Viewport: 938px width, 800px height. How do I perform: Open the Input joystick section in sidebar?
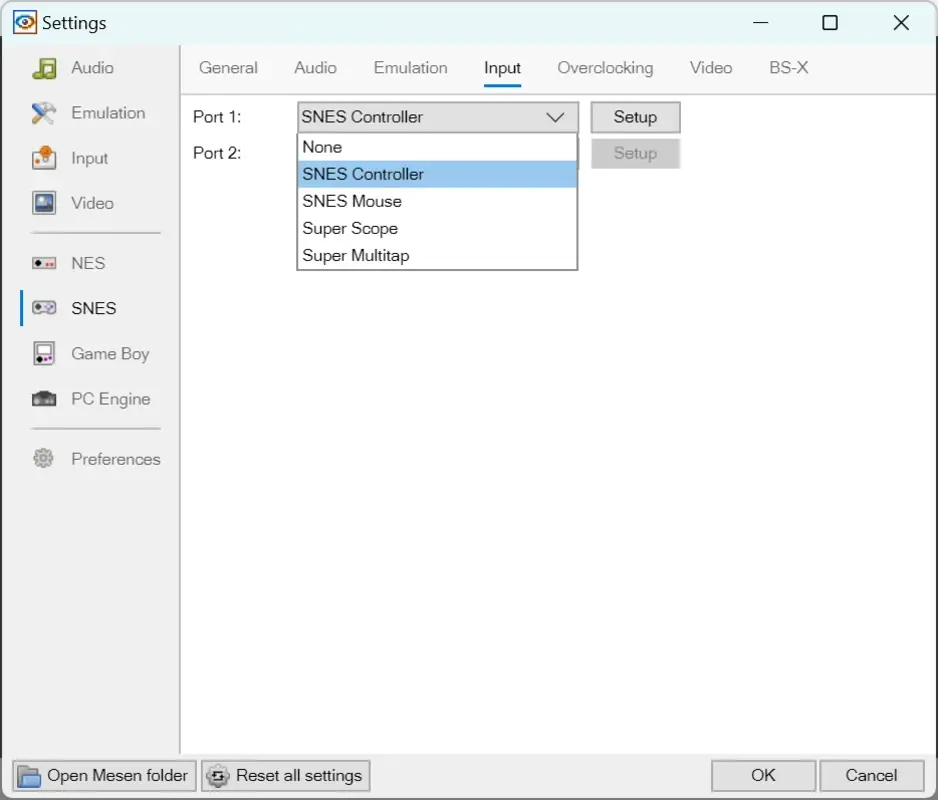(44, 158)
